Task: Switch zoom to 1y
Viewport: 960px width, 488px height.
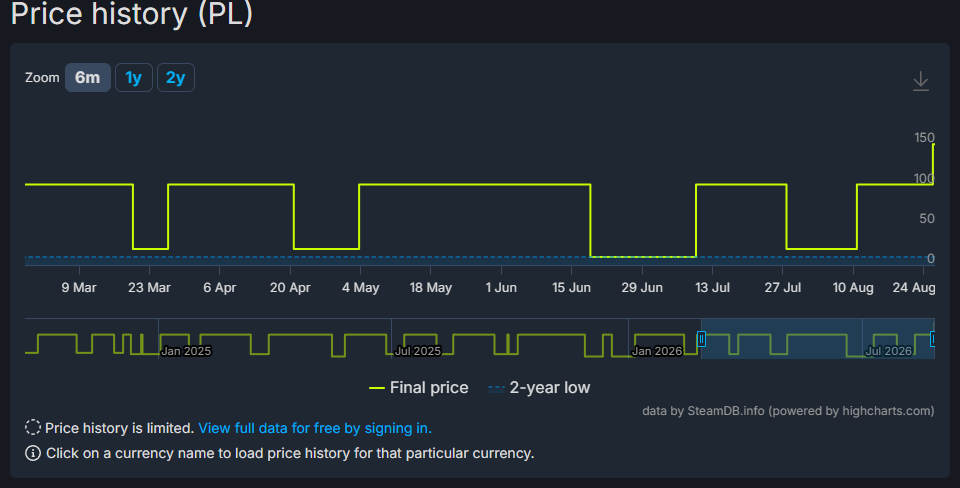Action: pyautogui.click(x=133, y=78)
